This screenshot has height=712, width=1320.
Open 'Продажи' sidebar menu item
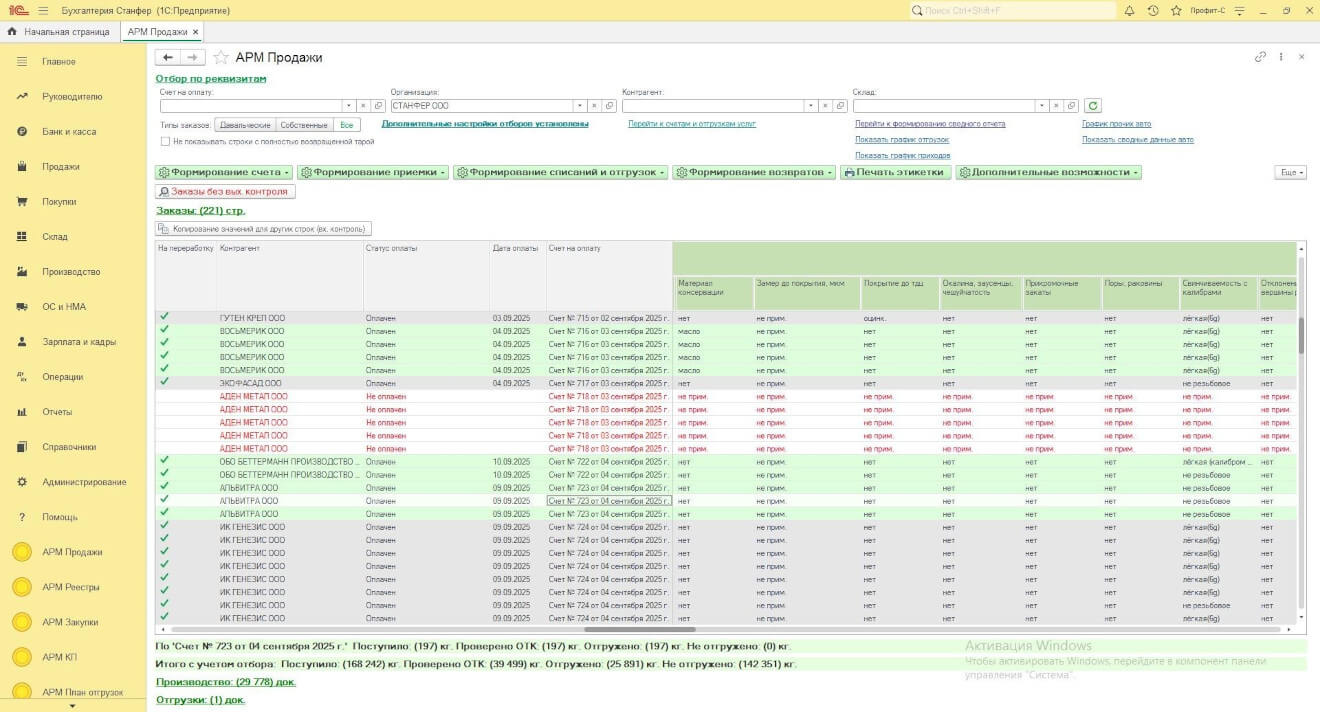(60, 167)
